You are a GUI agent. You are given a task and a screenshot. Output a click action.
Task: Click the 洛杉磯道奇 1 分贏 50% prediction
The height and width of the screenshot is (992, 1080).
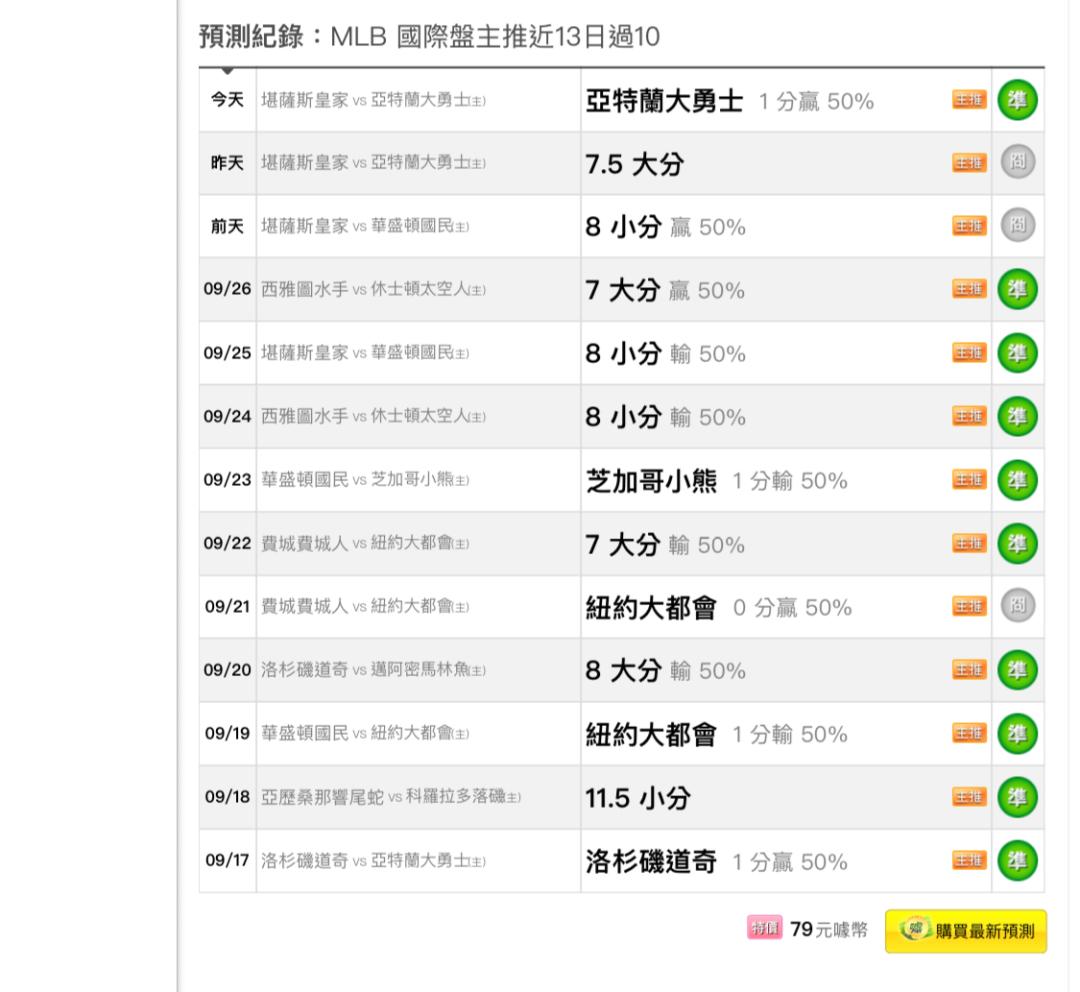pyautogui.click(x=716, y=862)
